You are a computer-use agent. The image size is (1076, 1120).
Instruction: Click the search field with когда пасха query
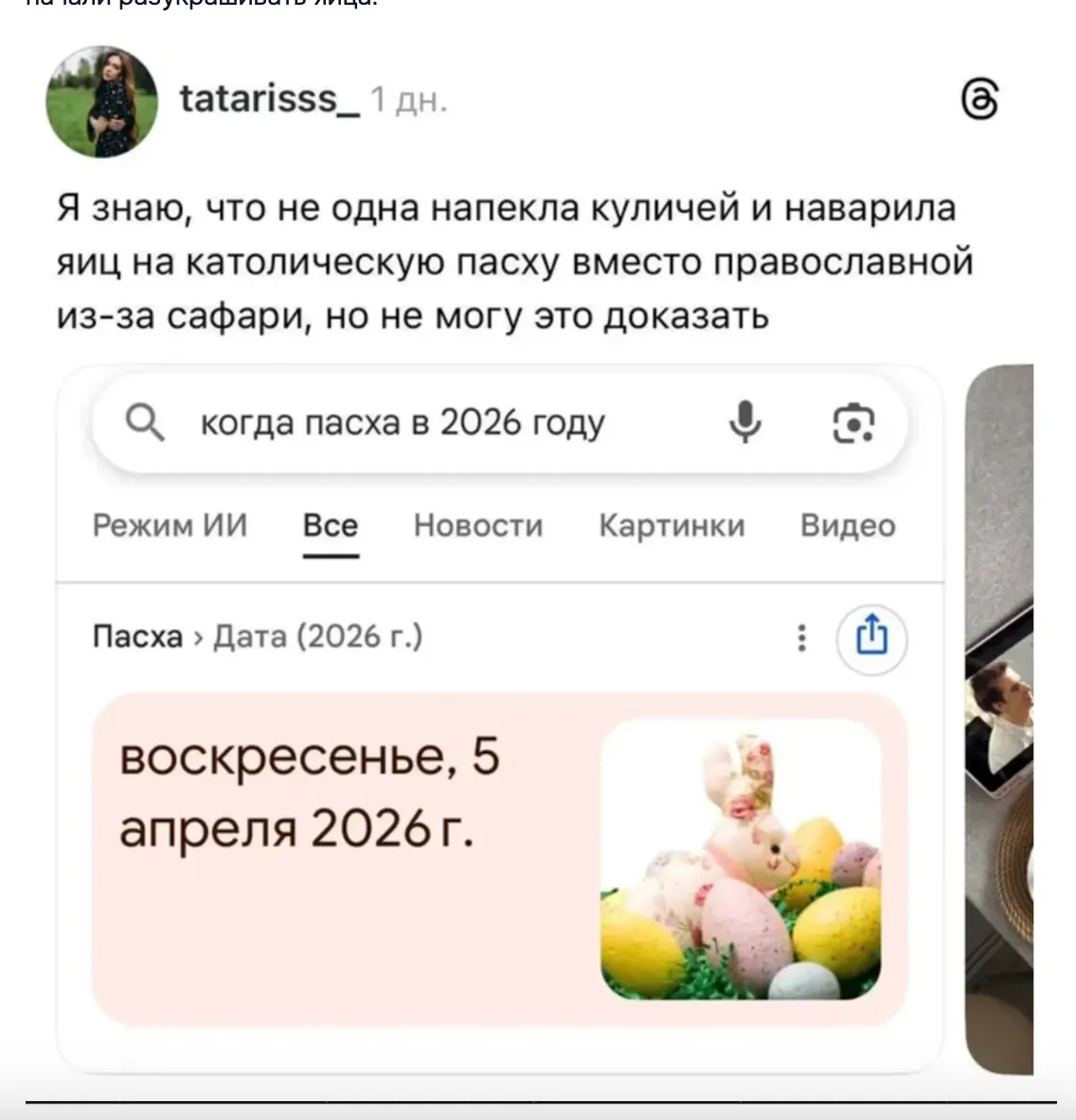pyautogui.click(x=500, y=423)
